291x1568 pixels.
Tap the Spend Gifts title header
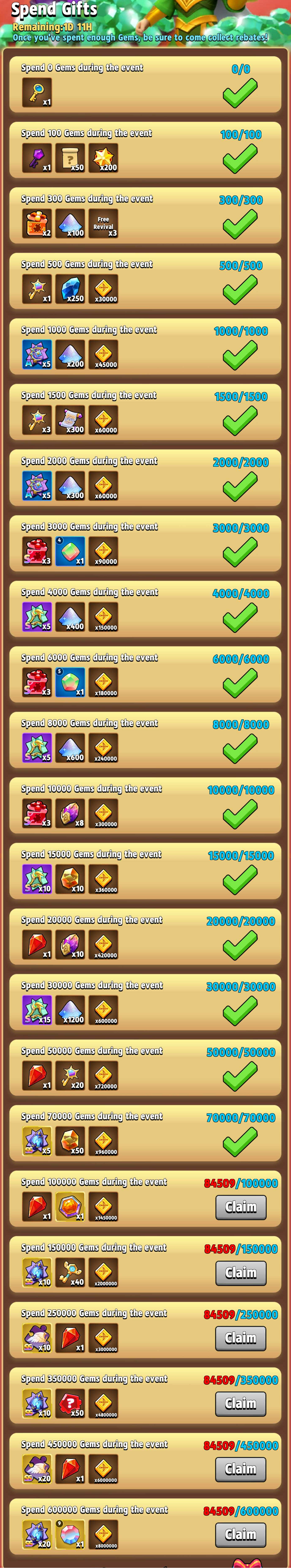click(x=54, y=10)
